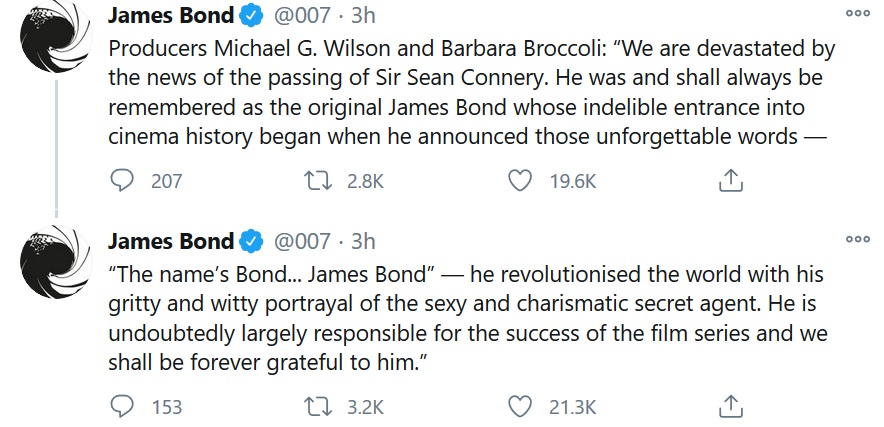Open James Bond avatar on first tweet
Viewport: 884px width, 427px height.
(56, 37)
